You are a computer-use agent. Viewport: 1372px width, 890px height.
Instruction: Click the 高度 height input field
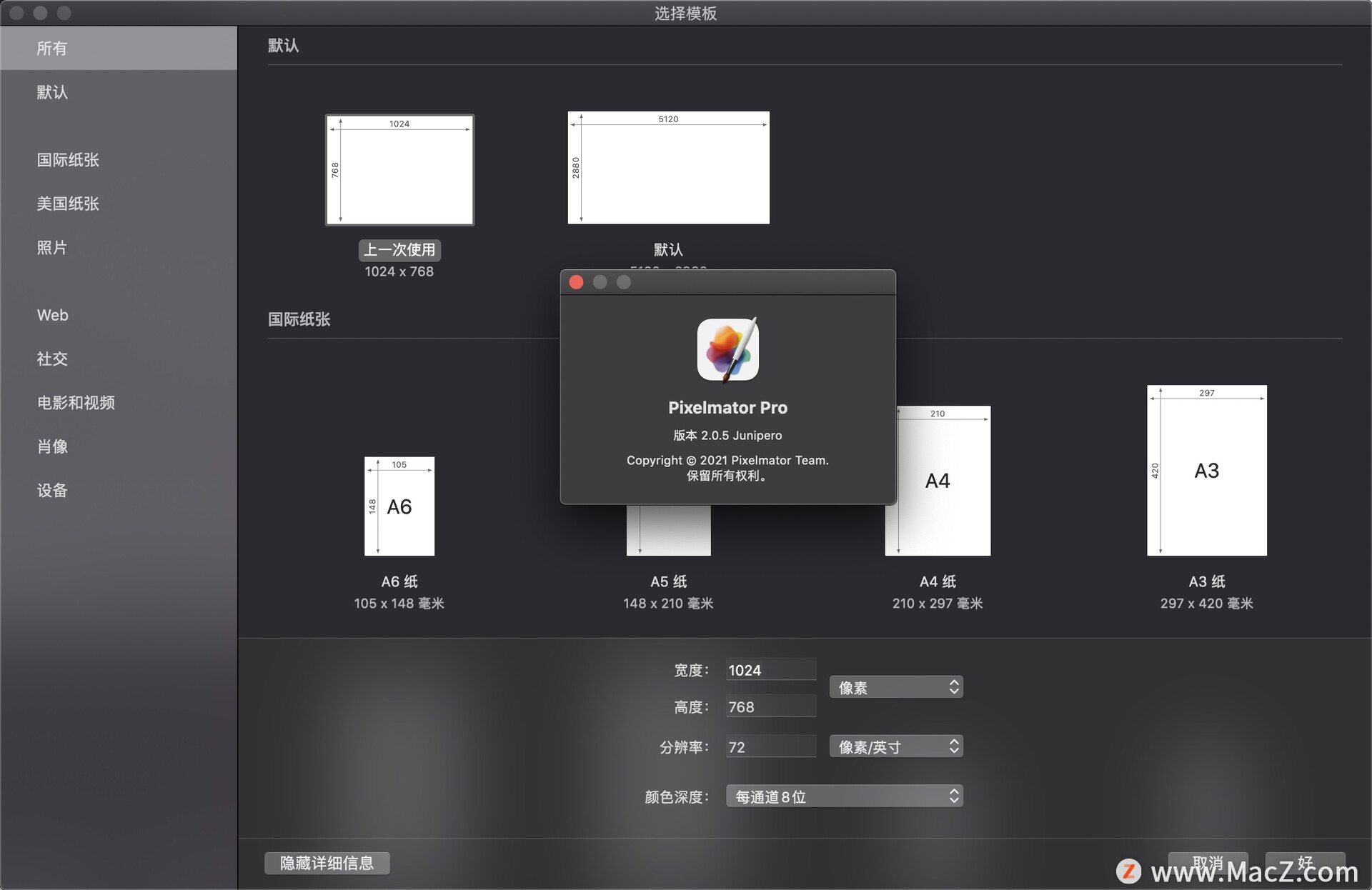click(770, 706)
